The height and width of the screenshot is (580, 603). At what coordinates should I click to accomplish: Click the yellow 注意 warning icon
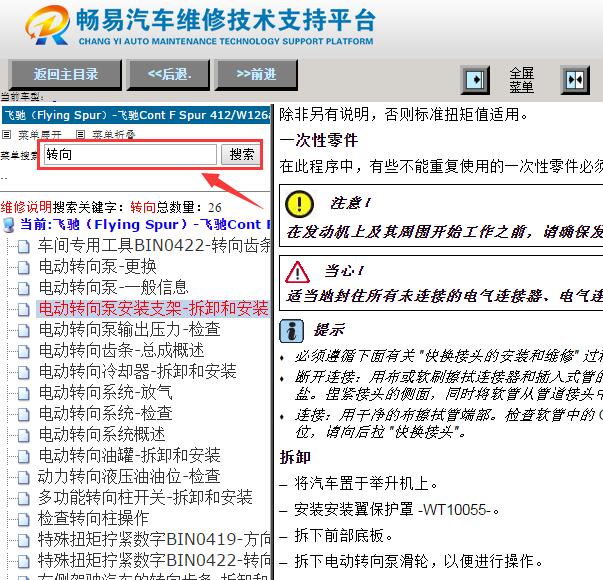pyautogui.click(x=299, y=203)
